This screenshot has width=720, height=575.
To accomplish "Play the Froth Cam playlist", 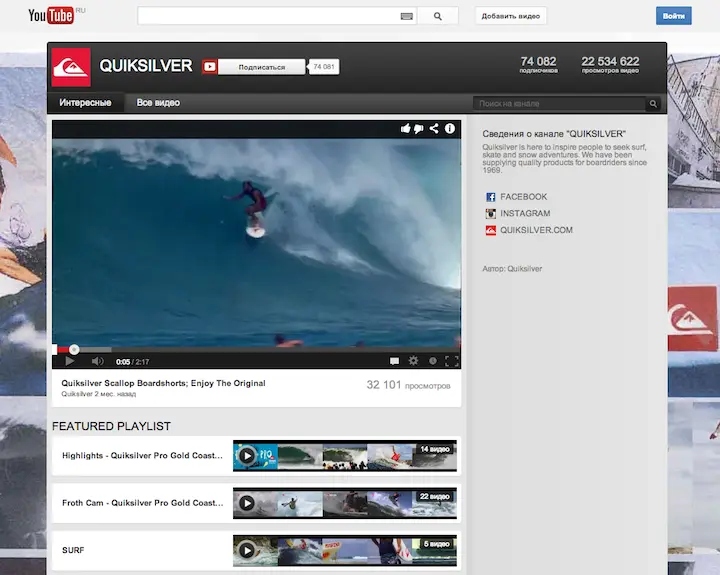I will pyautogui.click(x=247, y=503).
